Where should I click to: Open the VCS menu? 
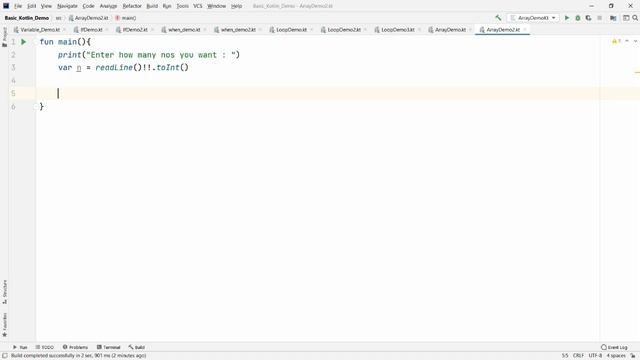(x=198, y=6)
